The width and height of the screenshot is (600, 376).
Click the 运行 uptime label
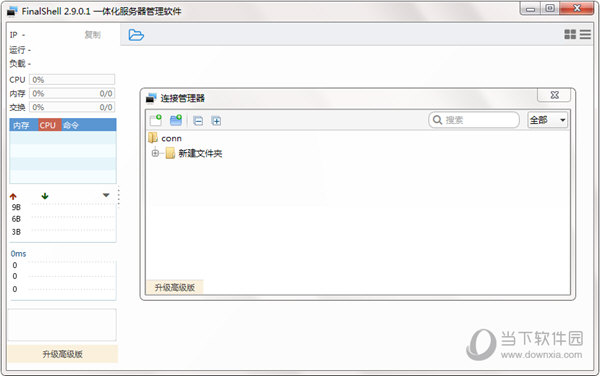(x=20, y=50)
